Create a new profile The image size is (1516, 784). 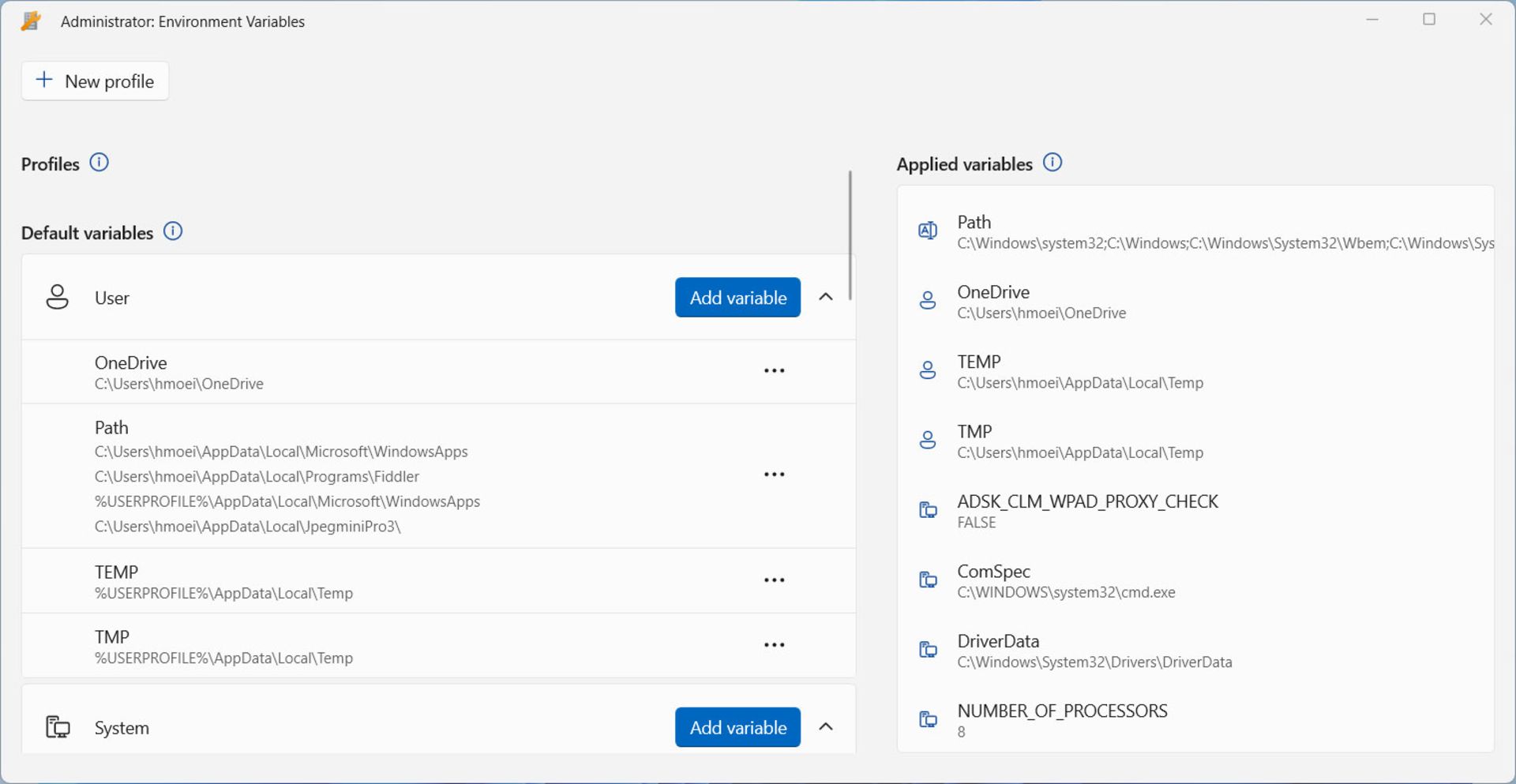(95, 81)
